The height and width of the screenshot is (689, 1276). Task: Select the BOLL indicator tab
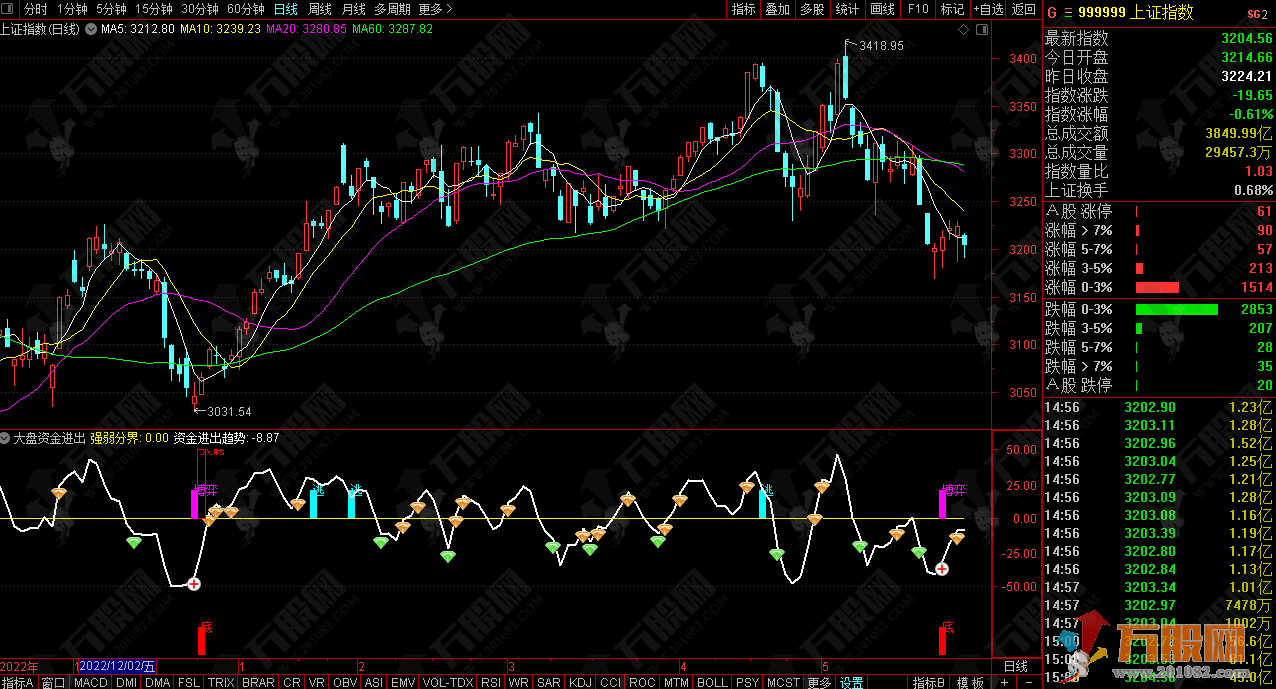coord(712,682)
